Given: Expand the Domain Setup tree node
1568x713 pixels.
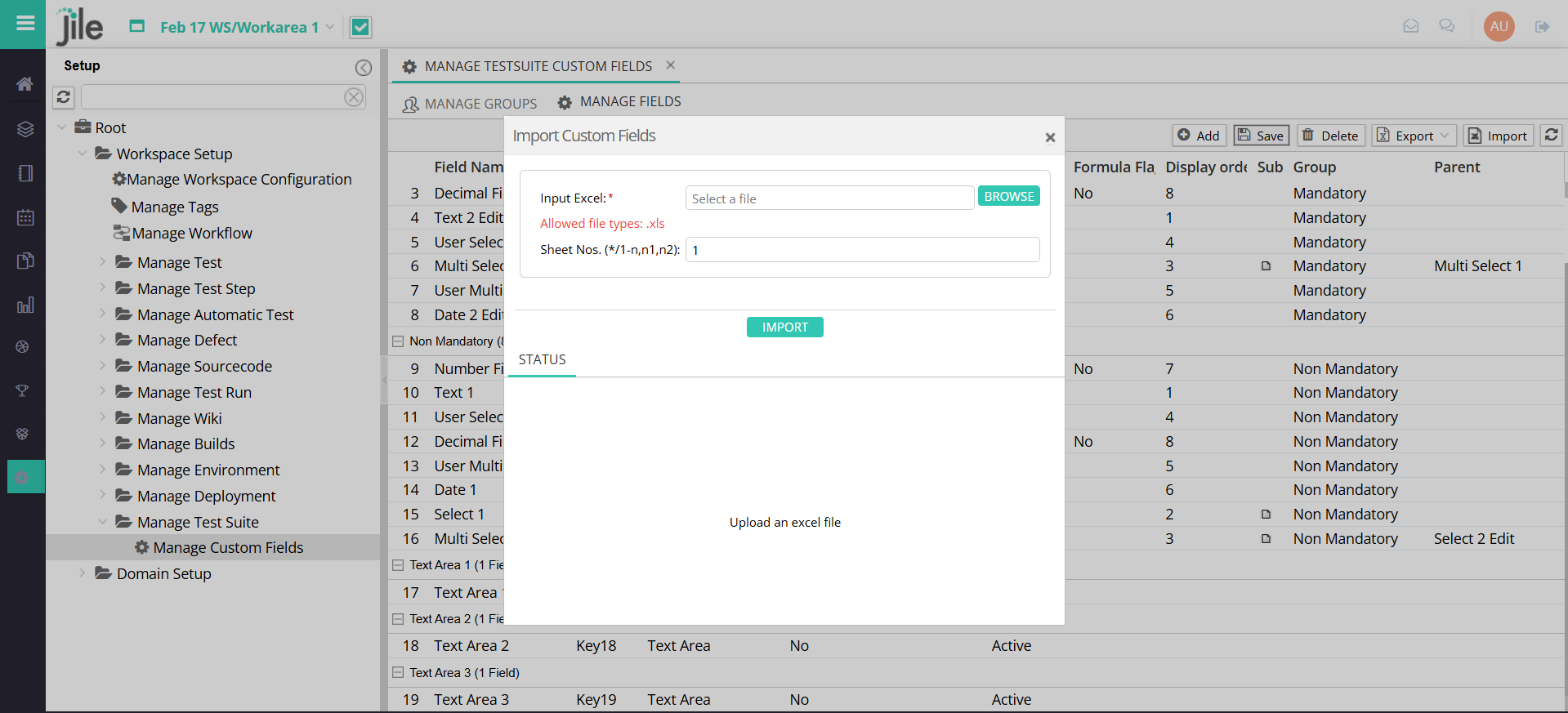Looking at the screenshot, I should click(82, 573).
